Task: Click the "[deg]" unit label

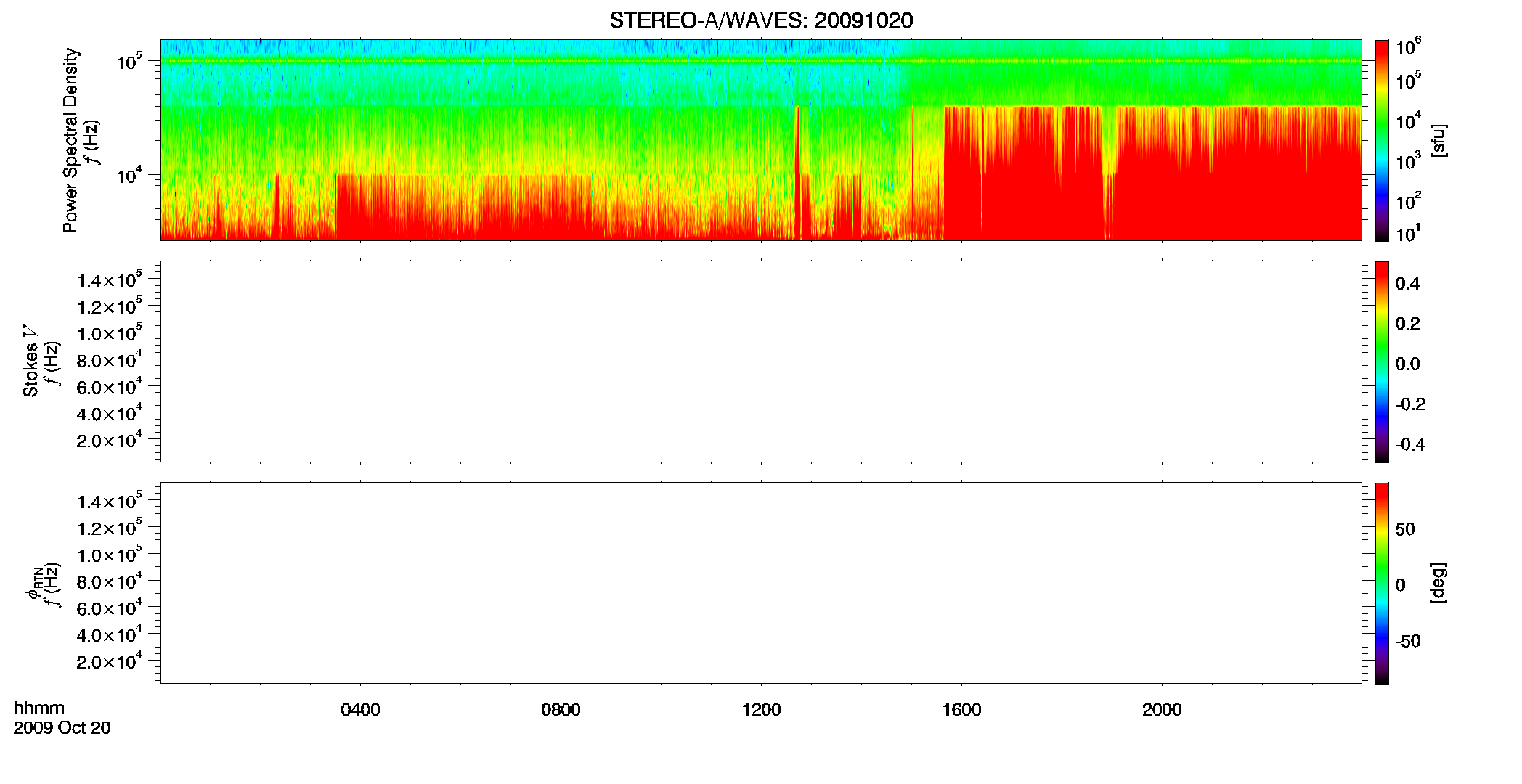Action: (1438, 583)
